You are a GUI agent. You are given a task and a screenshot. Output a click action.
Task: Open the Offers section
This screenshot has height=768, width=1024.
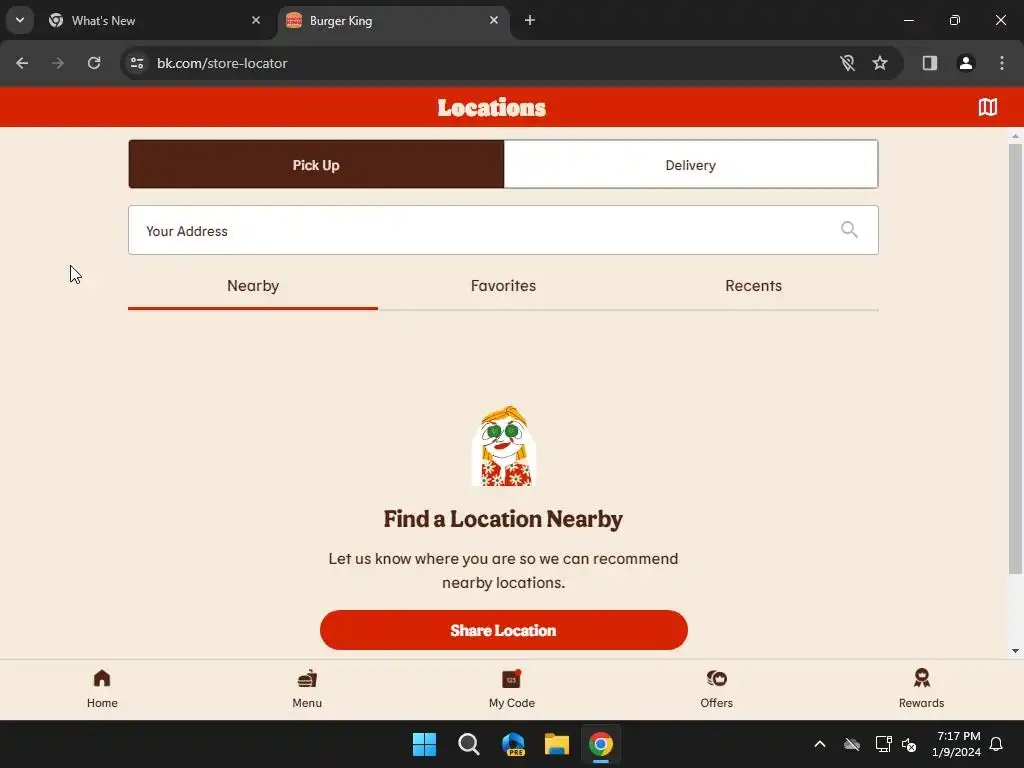pyautogui.click(x=716, y=689)
